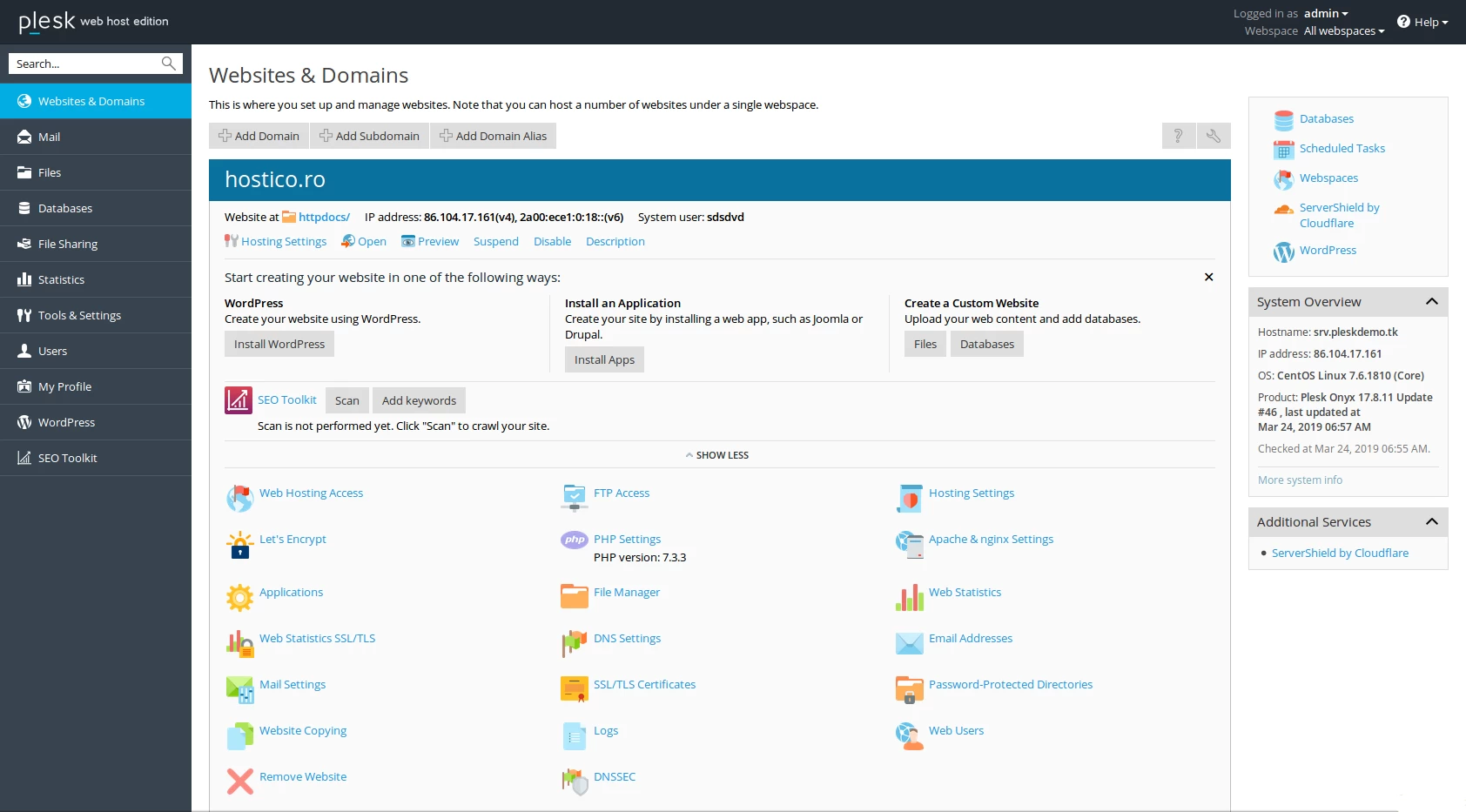Click the red X Remove Website icon

pyautogui.click(x=239, y=781)
